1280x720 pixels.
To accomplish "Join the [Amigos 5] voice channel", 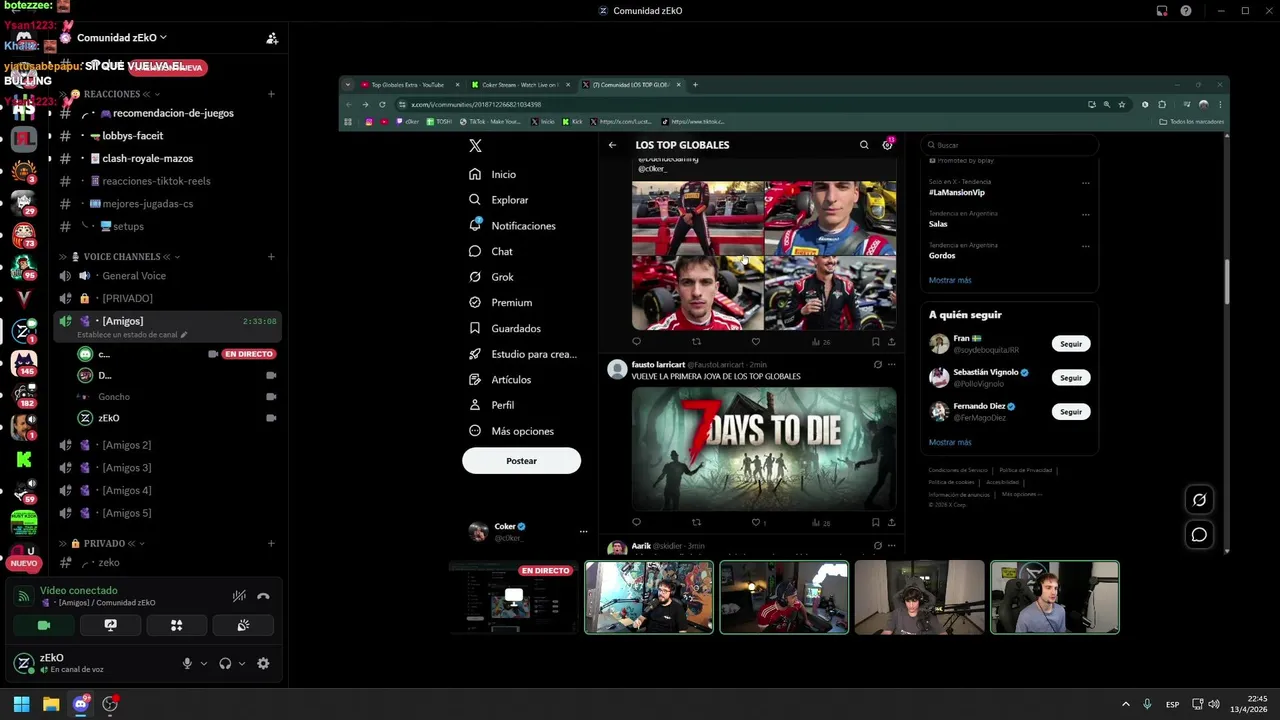I will click(166, 513).
